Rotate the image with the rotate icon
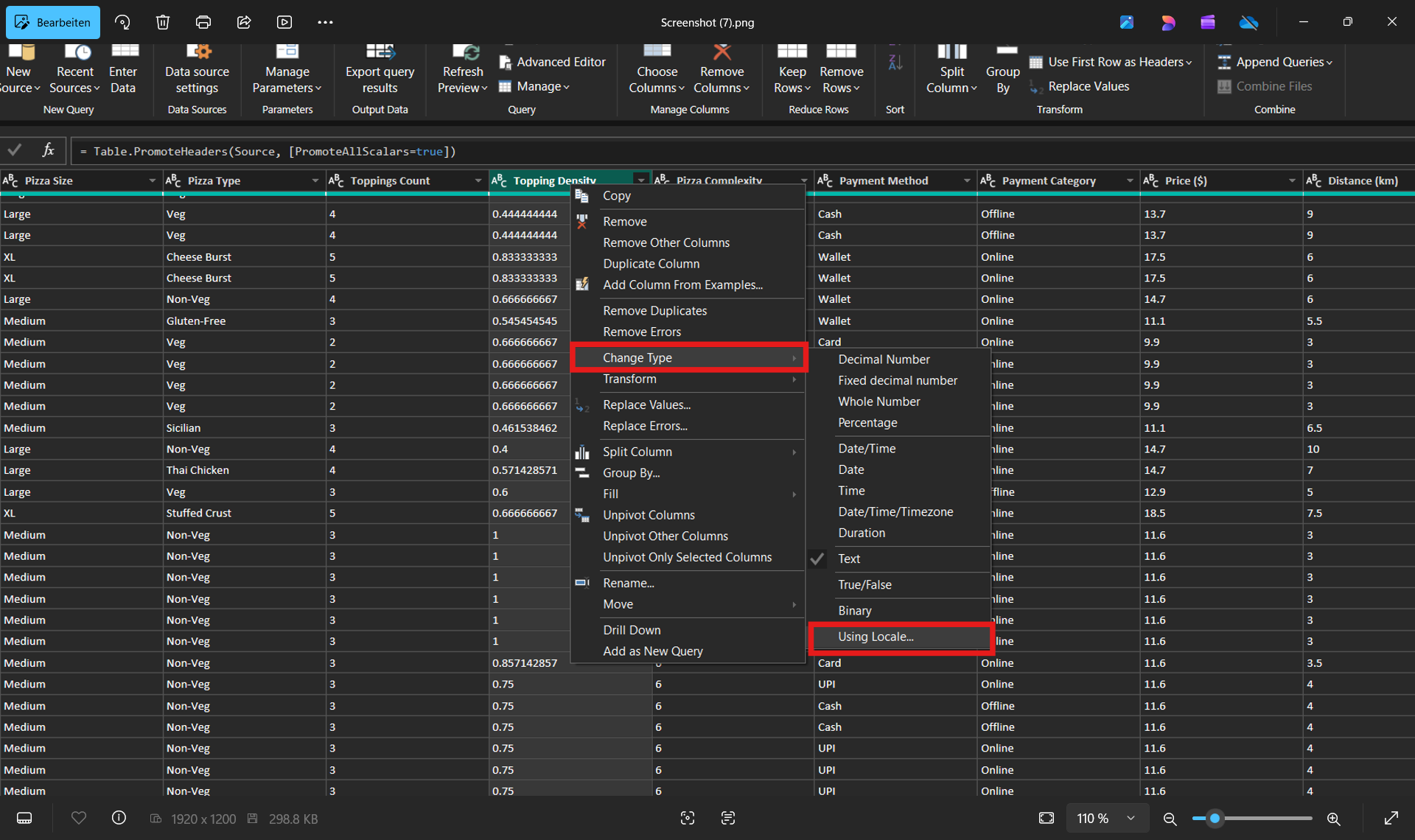Viewport: 1415px width, 840px height. click(122, 22)
